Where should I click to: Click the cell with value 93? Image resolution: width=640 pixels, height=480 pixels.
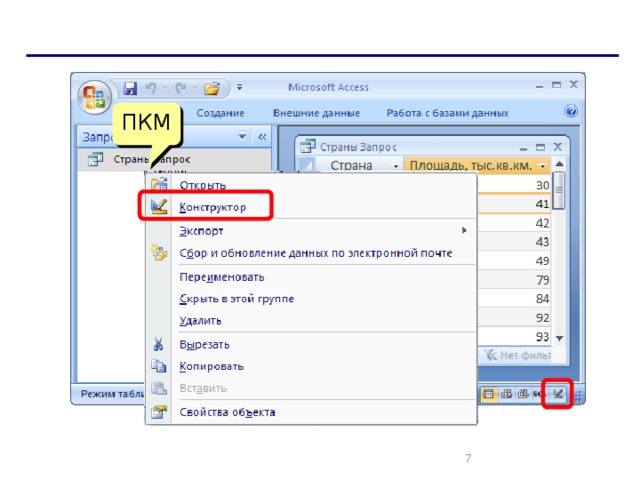(514, 337)
